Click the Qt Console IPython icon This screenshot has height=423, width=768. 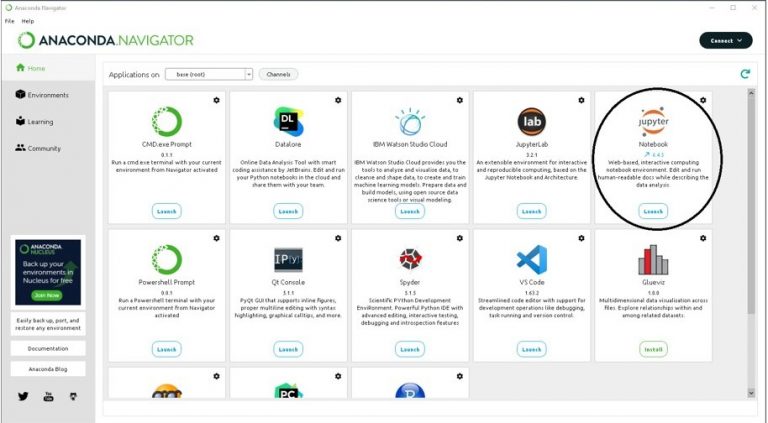pos(288,260)
